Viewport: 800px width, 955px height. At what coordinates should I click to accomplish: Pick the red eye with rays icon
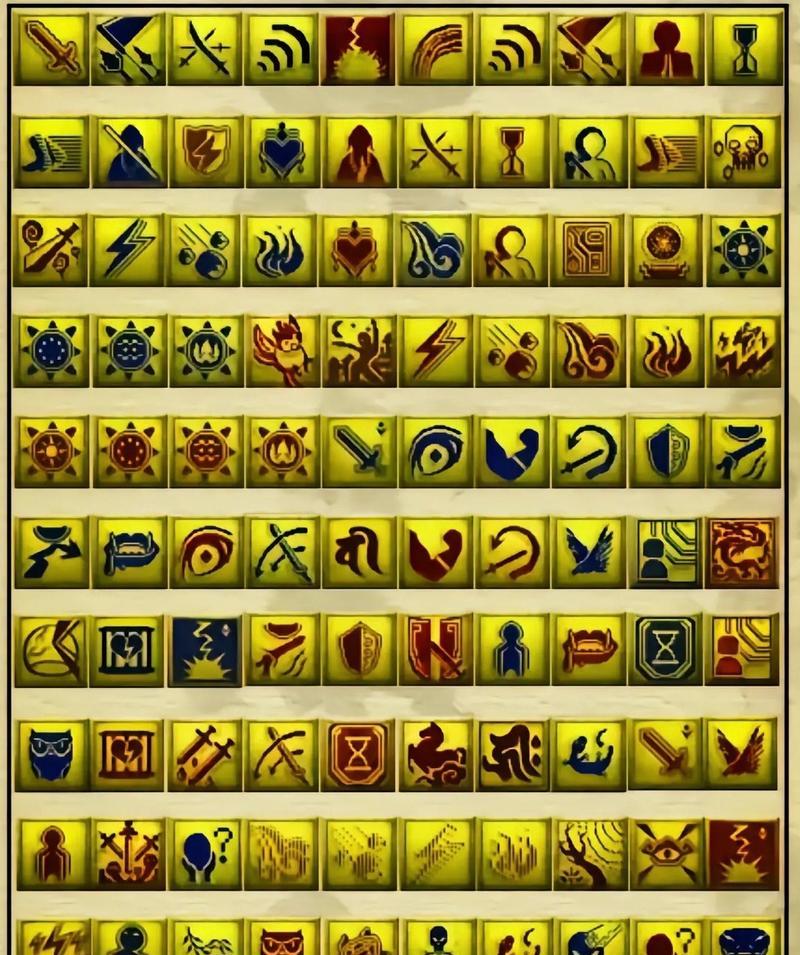(666, 854)
